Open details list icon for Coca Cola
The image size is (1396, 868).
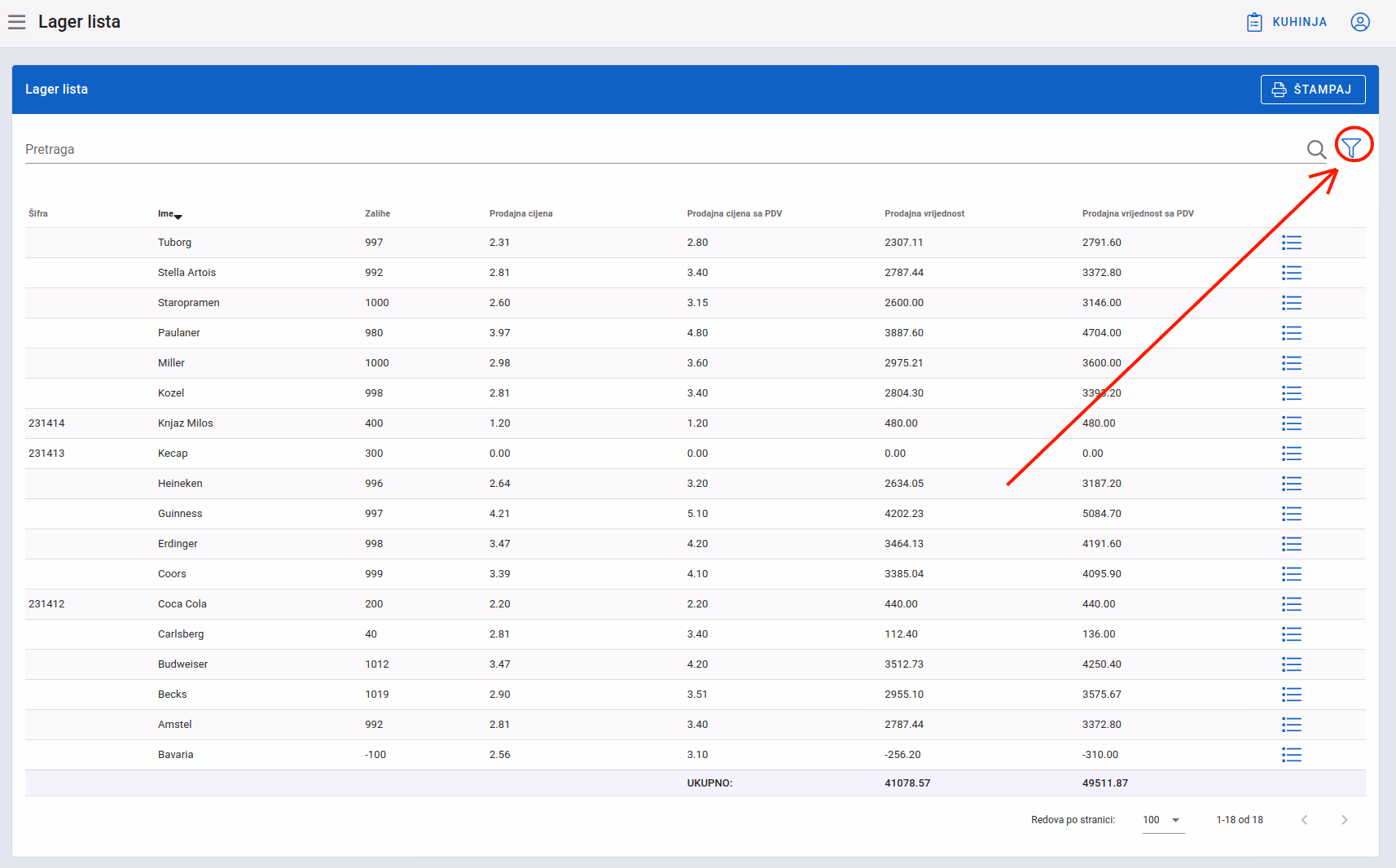point(1292,604)
